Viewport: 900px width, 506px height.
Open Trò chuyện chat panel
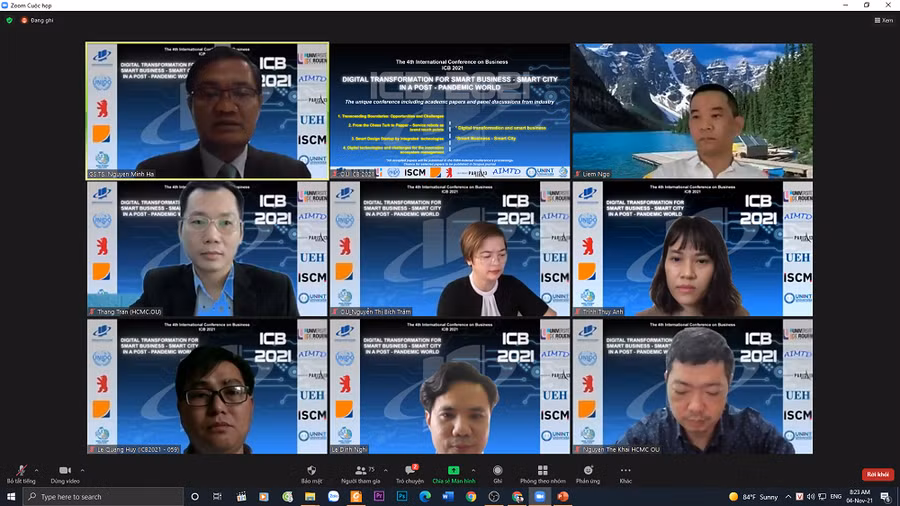pos(410,474)
